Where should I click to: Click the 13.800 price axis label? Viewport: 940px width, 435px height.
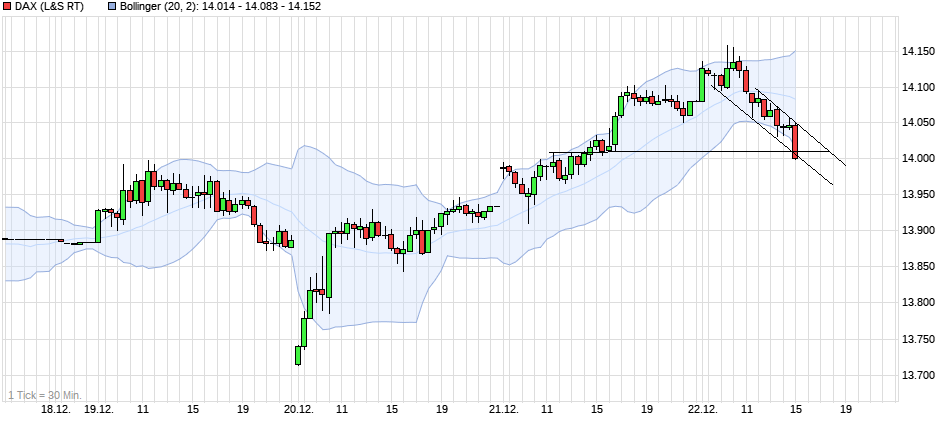click(x=918, y=303)
